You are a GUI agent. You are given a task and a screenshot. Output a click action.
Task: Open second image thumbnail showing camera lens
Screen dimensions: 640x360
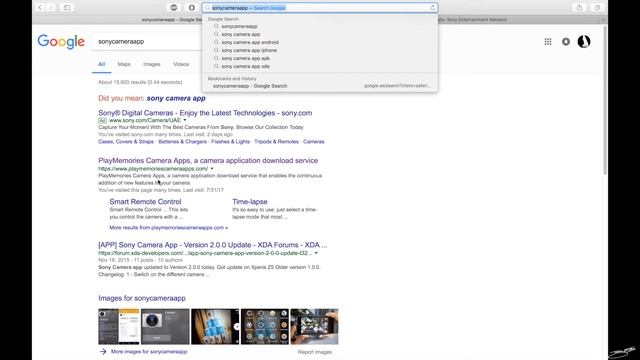(x=165, y=327)
